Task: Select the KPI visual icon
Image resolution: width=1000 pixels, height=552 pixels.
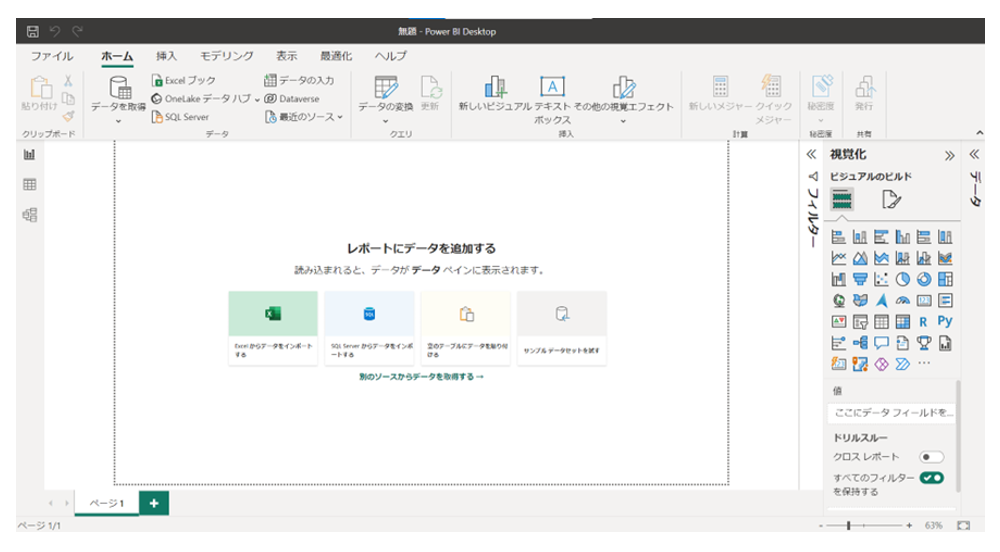Action: (839, 322)
